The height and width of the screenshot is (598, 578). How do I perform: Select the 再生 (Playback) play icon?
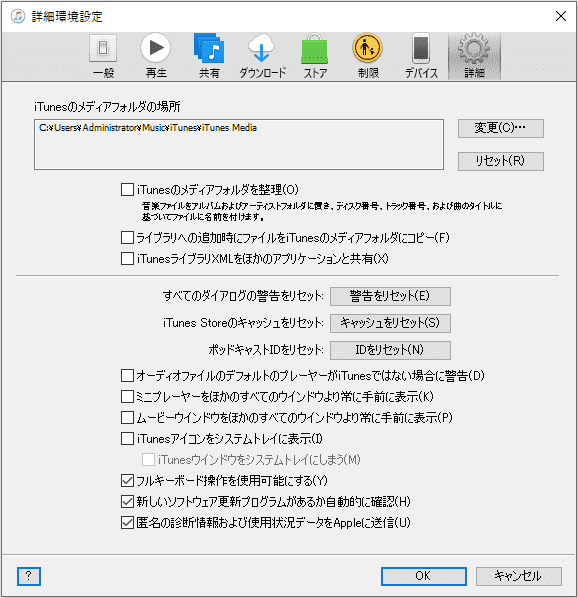coord(155,48)
